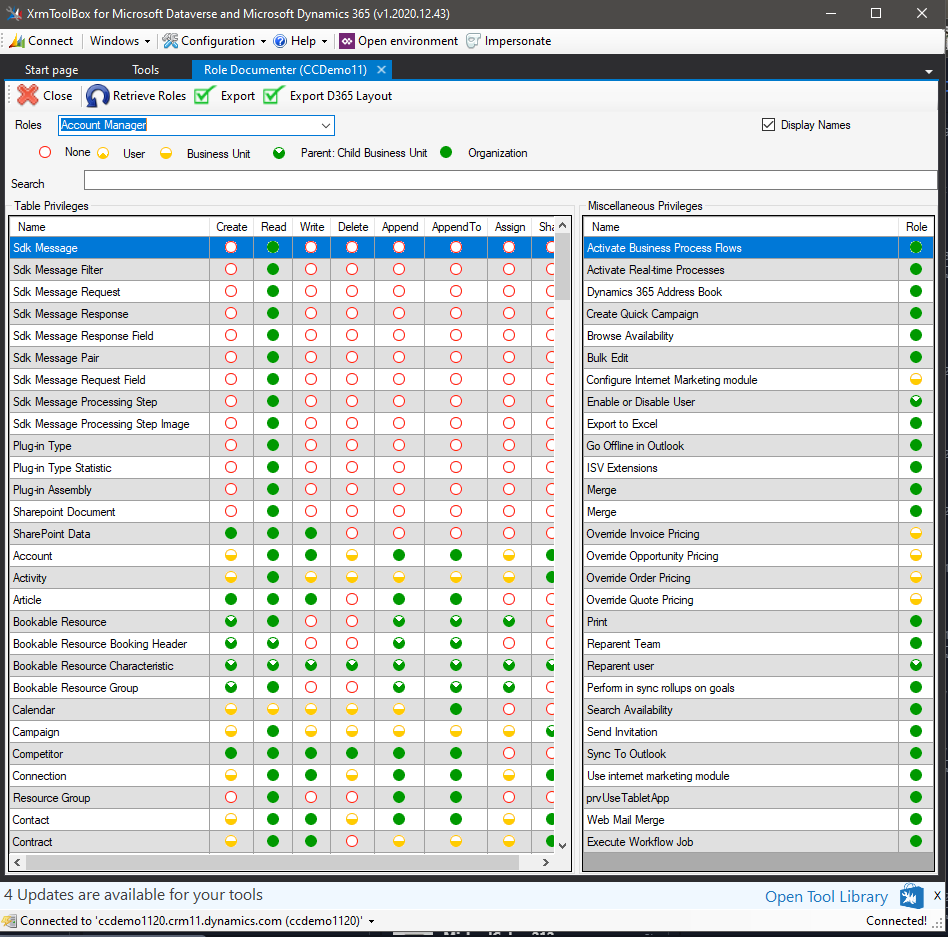Open the Configuration tools icon
The width and height of the screenshot is (948, 937).
coord(170,41)
